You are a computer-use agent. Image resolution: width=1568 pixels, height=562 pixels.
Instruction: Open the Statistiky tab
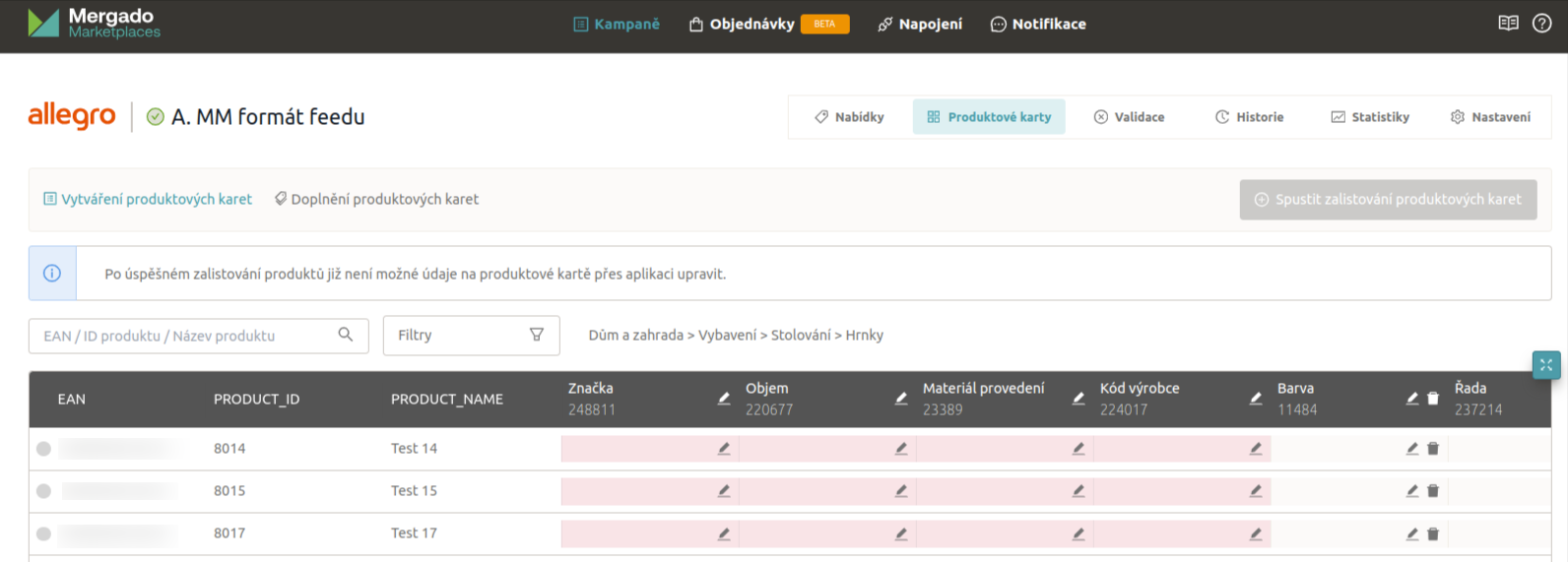[x=1370, y=117]
